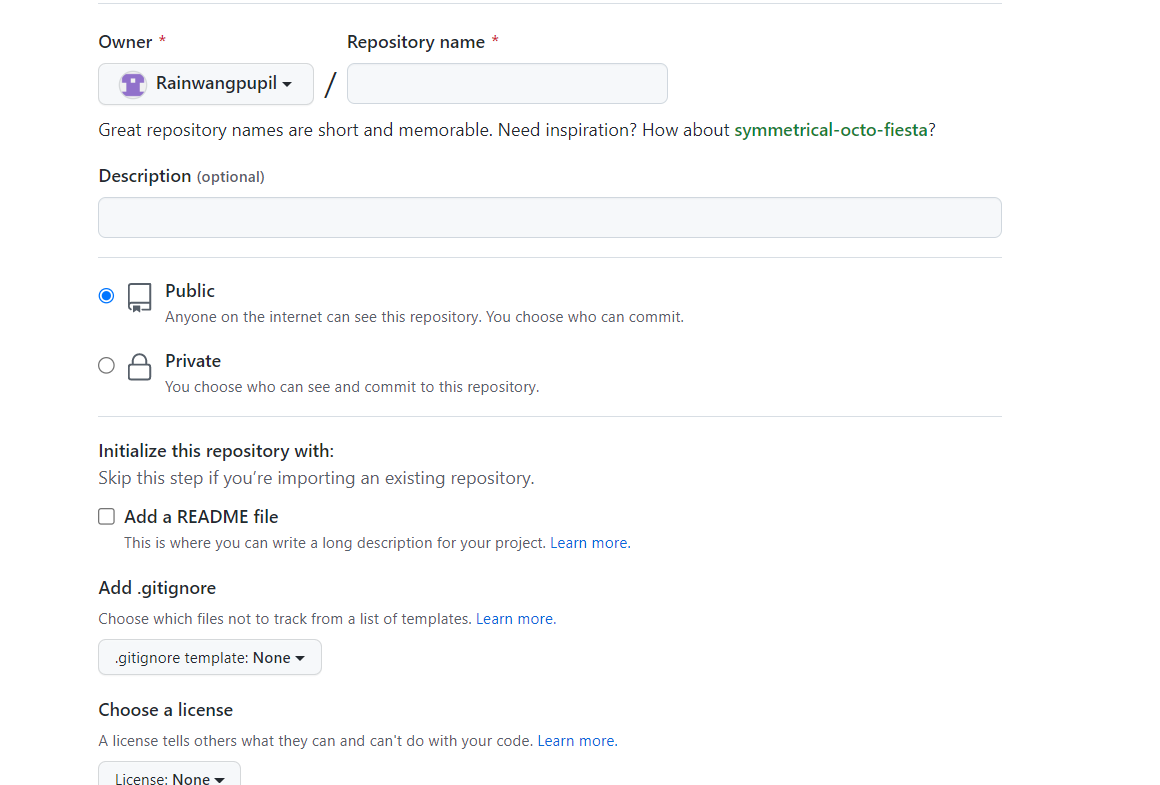Screen dimensions: 1160x785
Task: Click the 'Add .gitignore' heading
Action: pyautogui.click(x=158, y=588)
